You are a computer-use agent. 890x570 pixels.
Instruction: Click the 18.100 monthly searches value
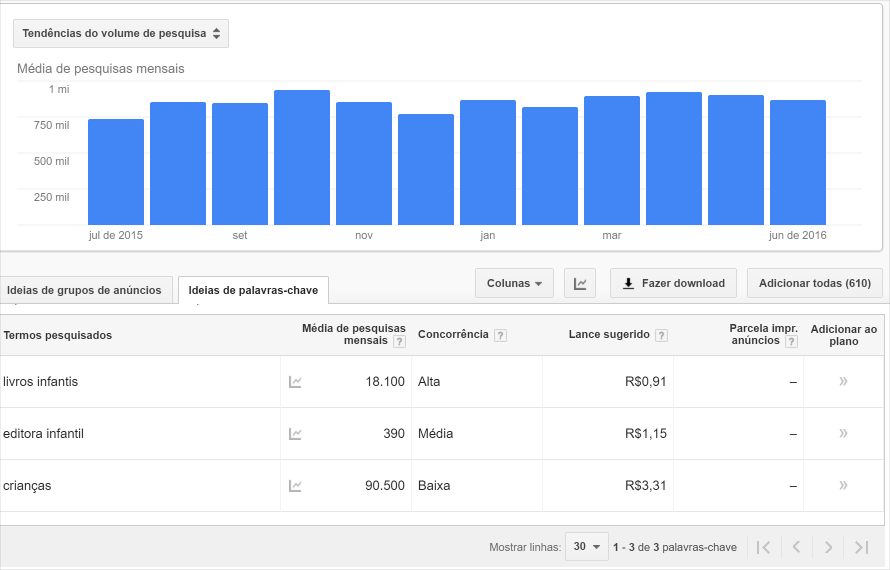coord(385,382)
